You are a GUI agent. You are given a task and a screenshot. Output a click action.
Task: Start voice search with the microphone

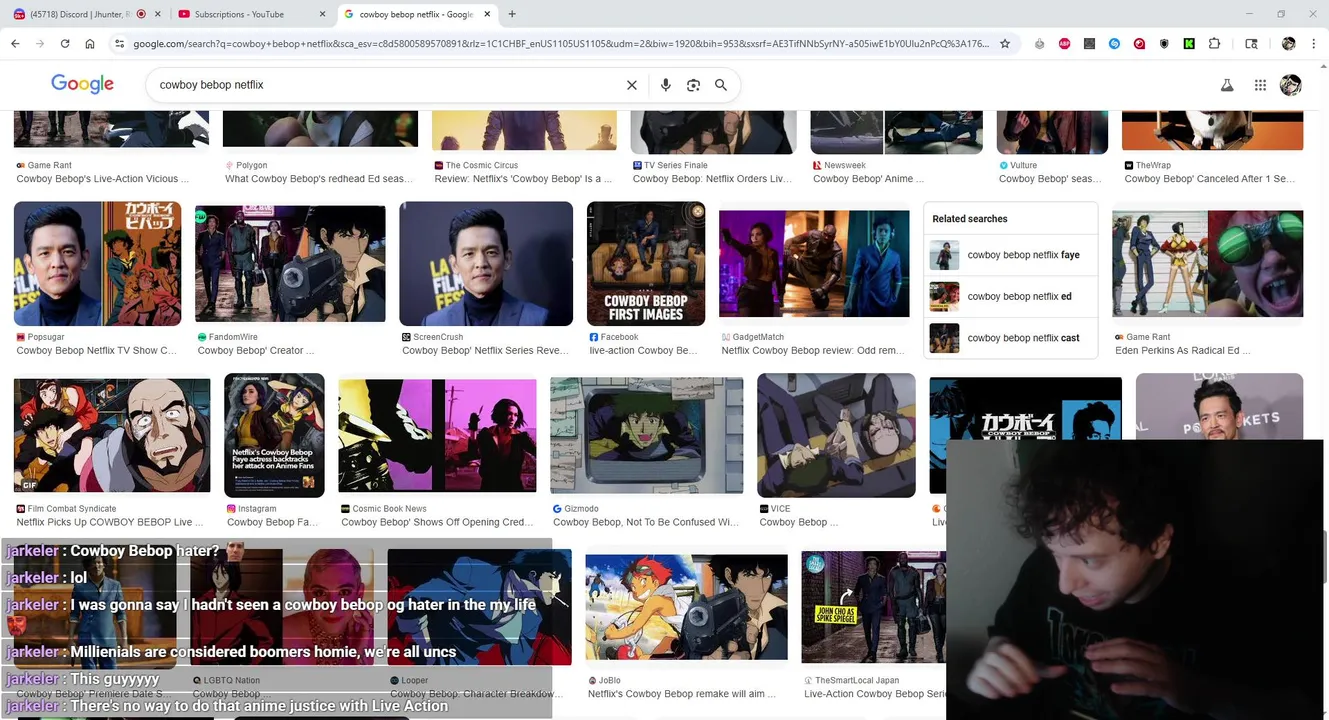click(665, 85)
